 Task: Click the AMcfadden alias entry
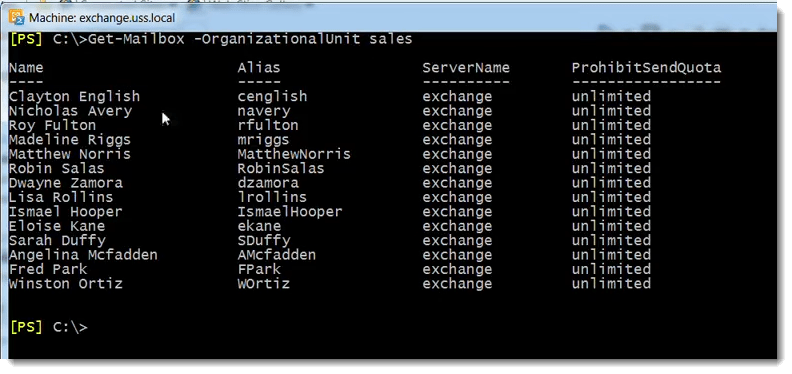pyautogui.click(x=277, y=255)
